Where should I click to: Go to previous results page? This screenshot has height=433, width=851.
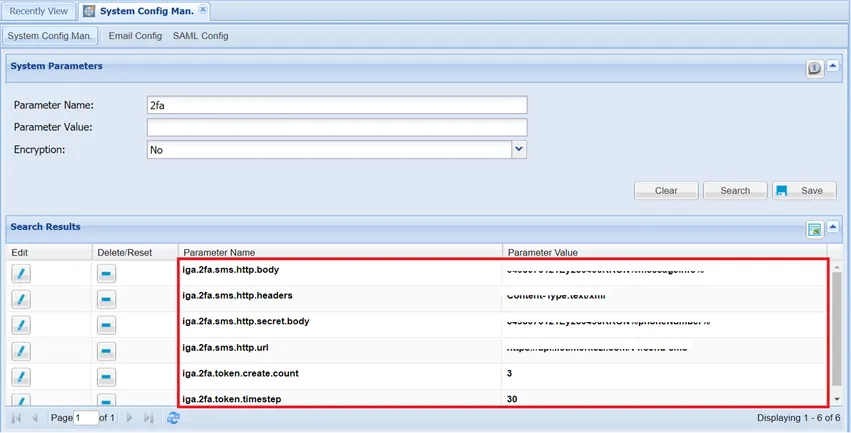35,418
